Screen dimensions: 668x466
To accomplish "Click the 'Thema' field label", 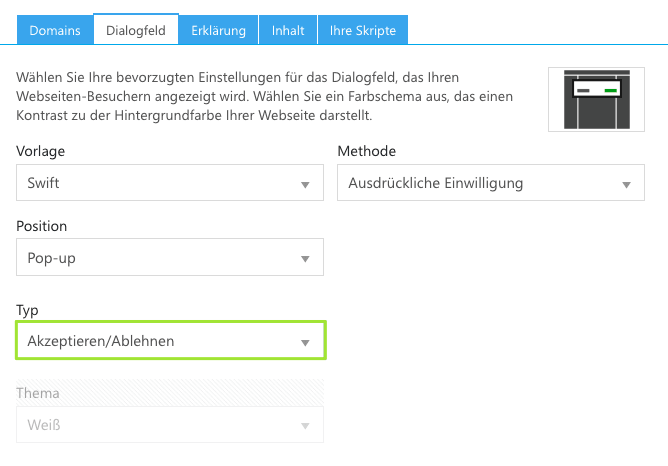I will tap(37, 393).
